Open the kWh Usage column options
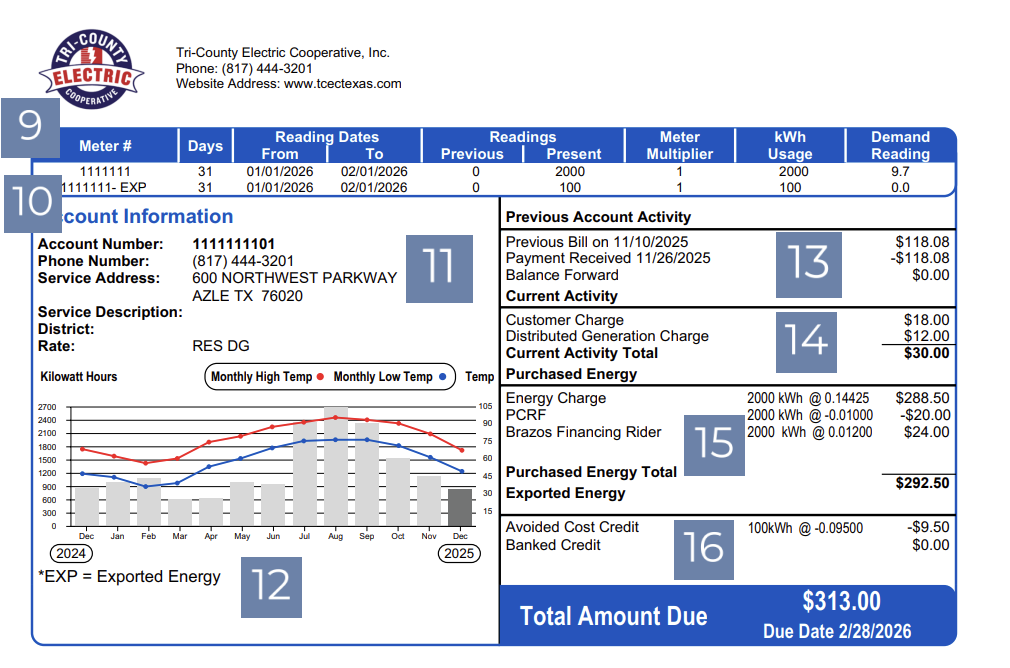The image size is (1010, 668). coord(789,145)
